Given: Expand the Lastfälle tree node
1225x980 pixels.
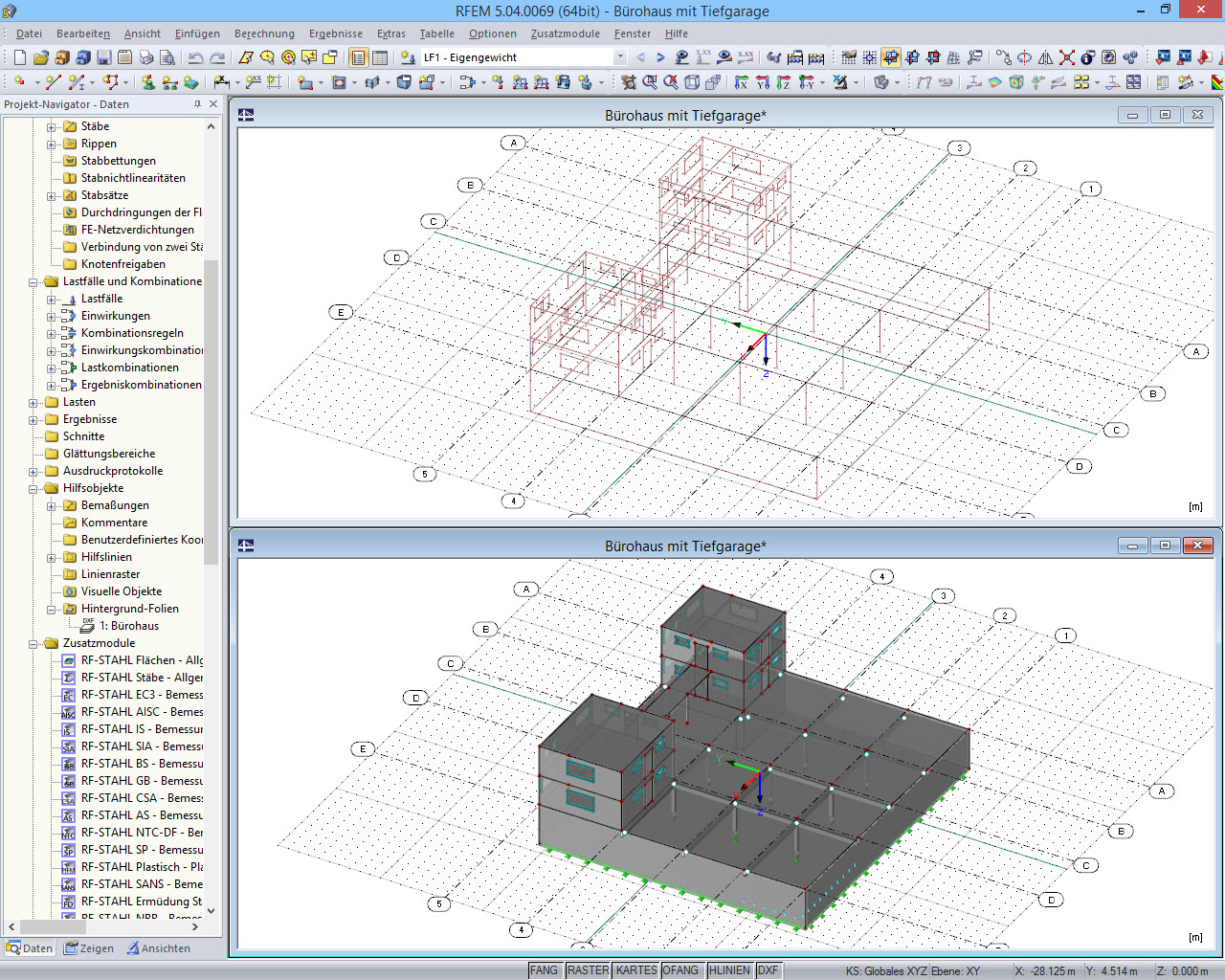Looking at the screenshot, I should [52, 300].
